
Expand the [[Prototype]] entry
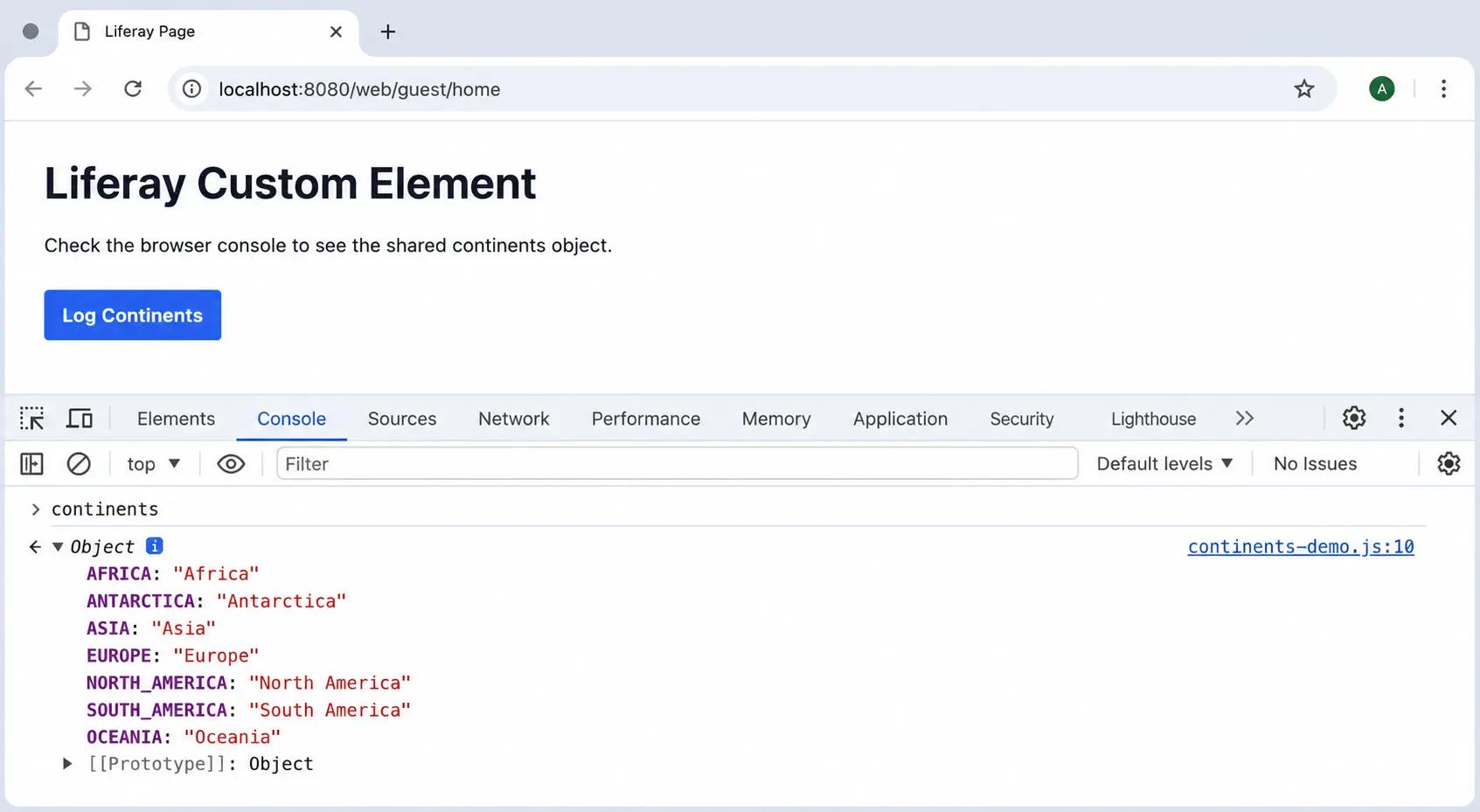click(67, 764)
